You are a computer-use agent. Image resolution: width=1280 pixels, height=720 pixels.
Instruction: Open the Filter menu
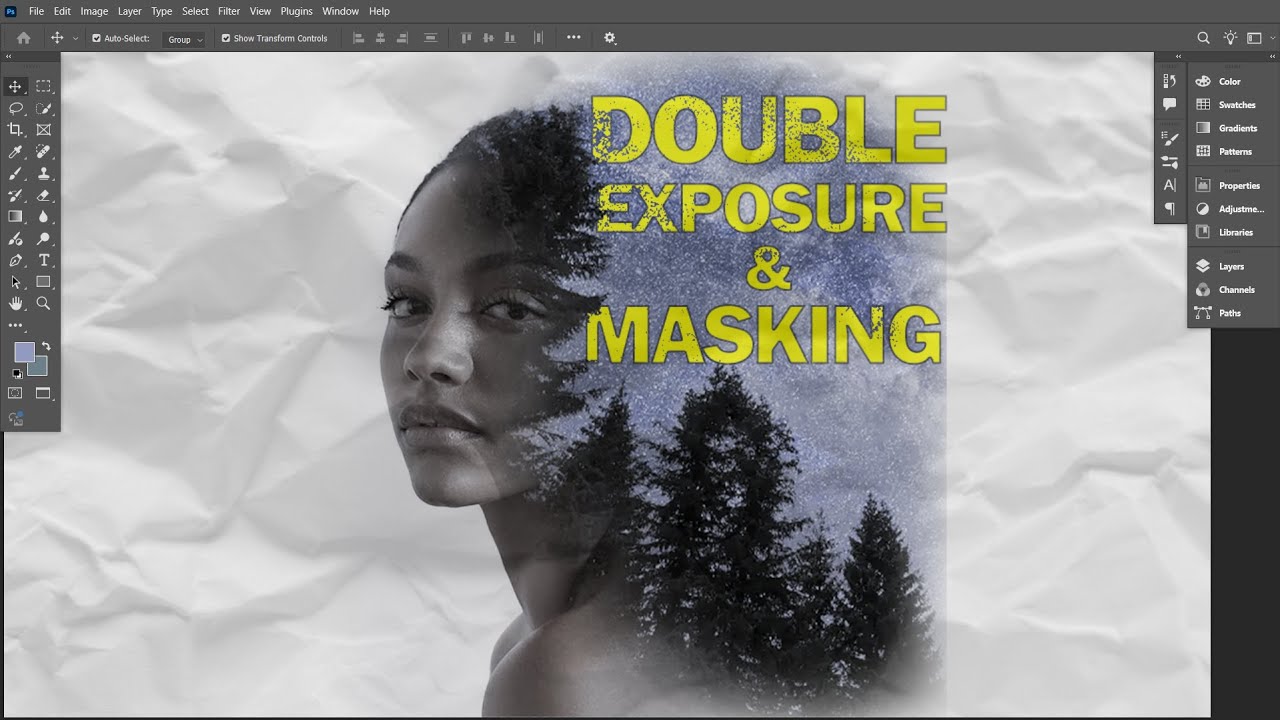pyautogui.click(x=229, y=11)
